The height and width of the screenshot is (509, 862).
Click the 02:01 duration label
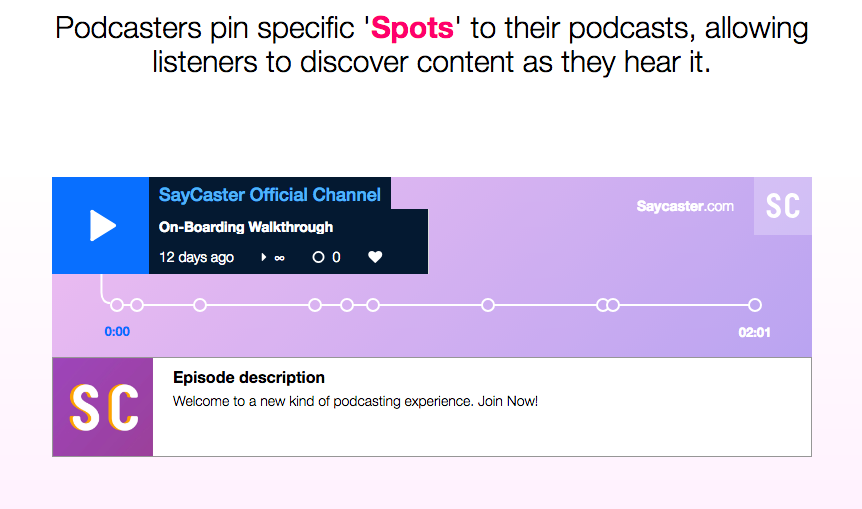754,333
